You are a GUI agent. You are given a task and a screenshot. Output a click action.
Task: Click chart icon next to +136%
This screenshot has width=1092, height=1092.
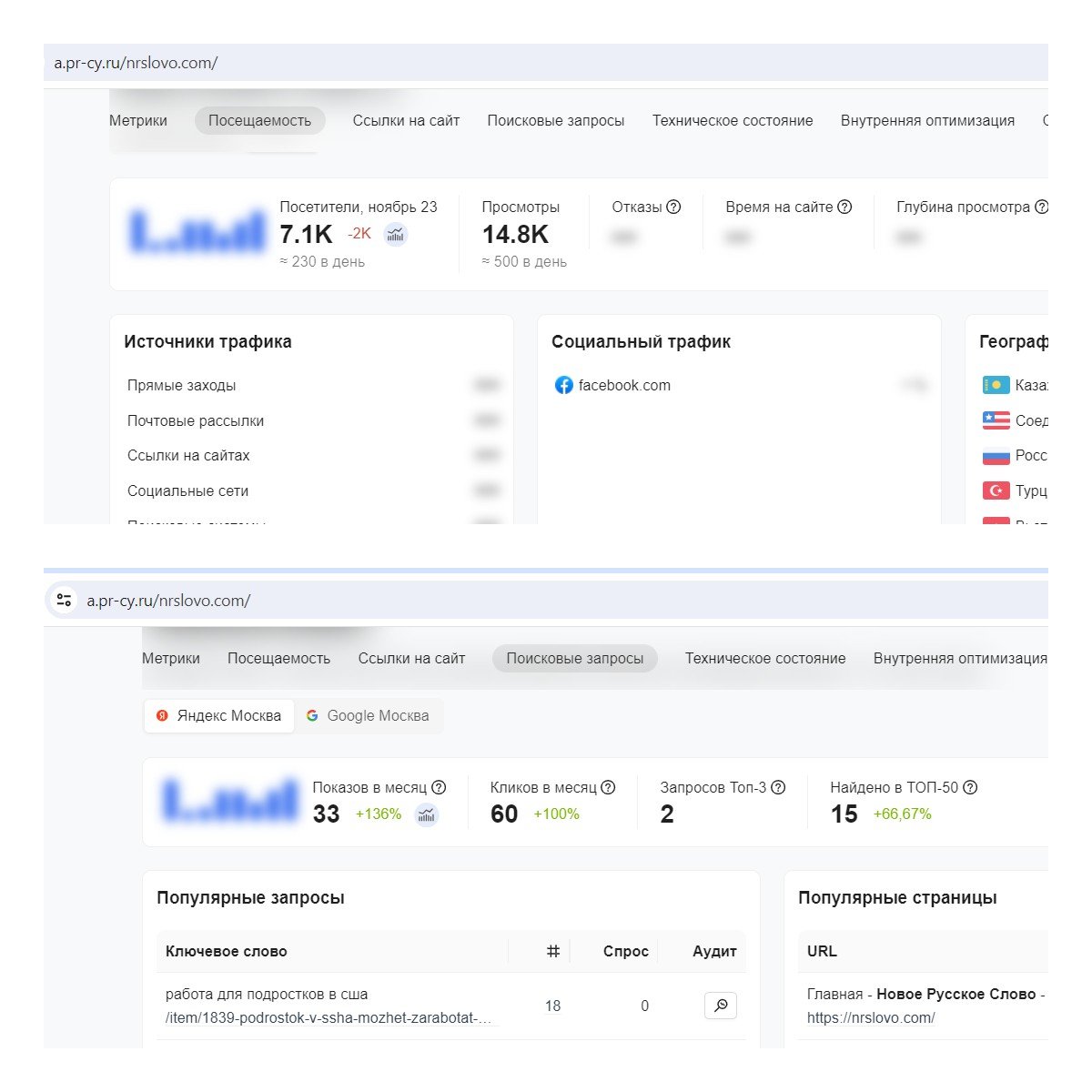pyautogui.click(x=426, y=814)
